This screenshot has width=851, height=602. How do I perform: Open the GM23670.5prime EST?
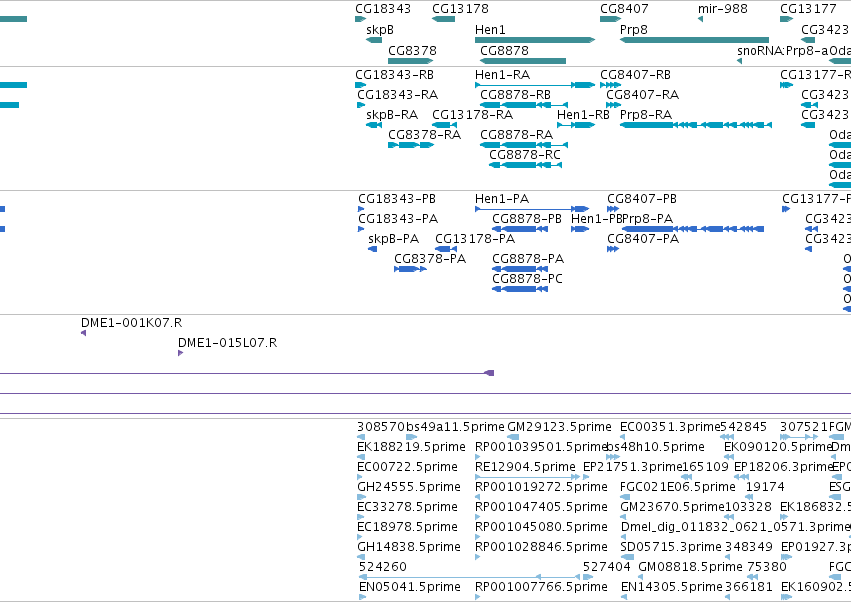pyautogui.click(x=672, y=508)
